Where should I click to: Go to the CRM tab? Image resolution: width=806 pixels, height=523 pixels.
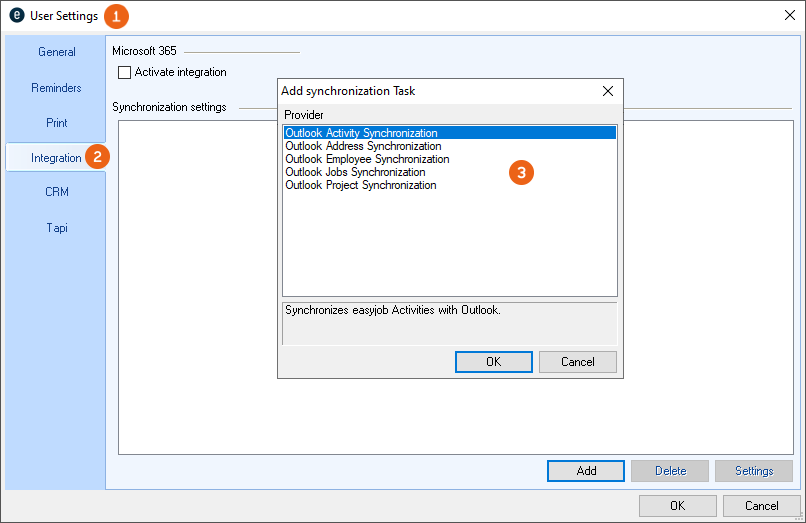point(57,192)
